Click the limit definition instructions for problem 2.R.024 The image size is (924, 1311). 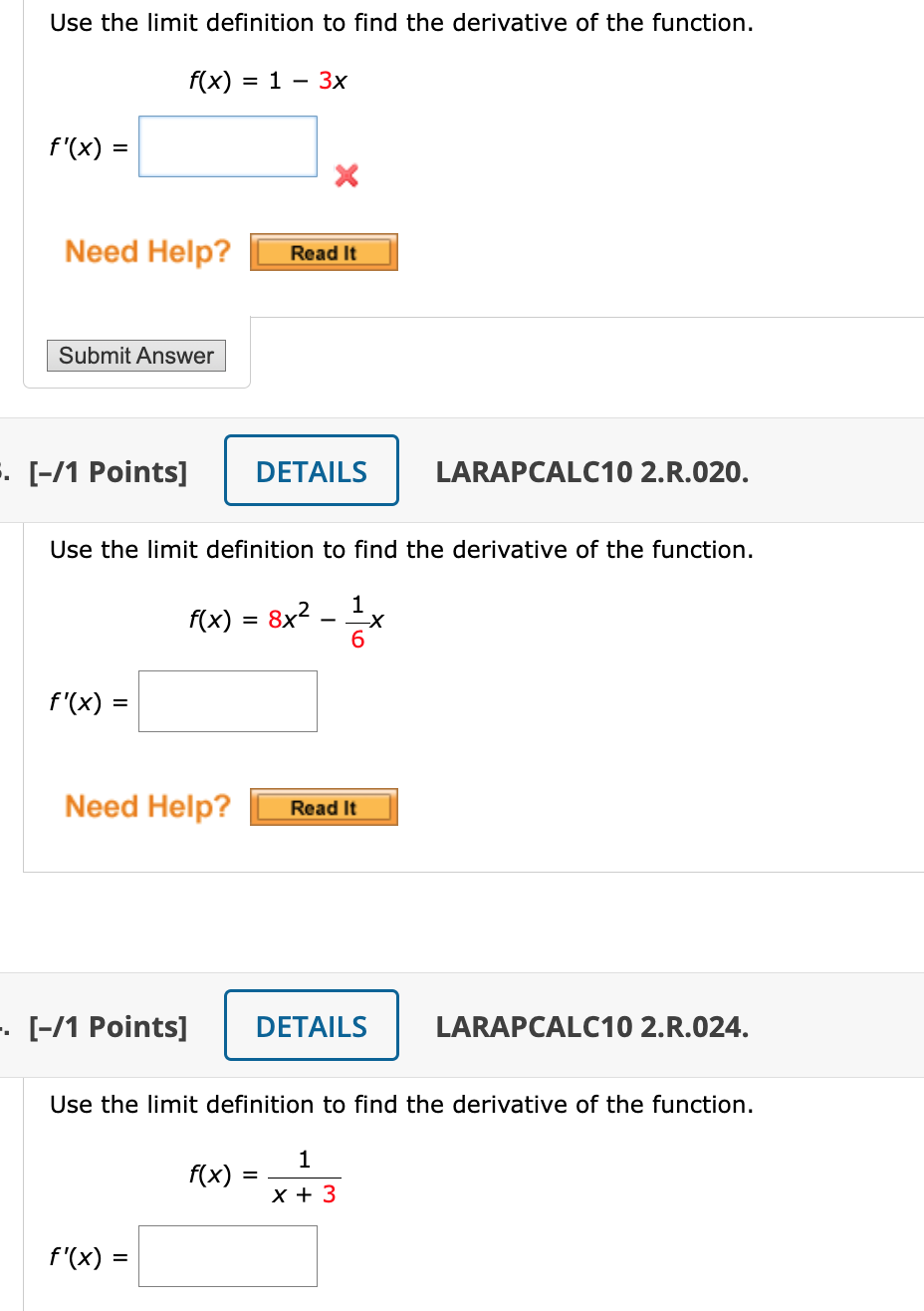[x=399, y=1104]
